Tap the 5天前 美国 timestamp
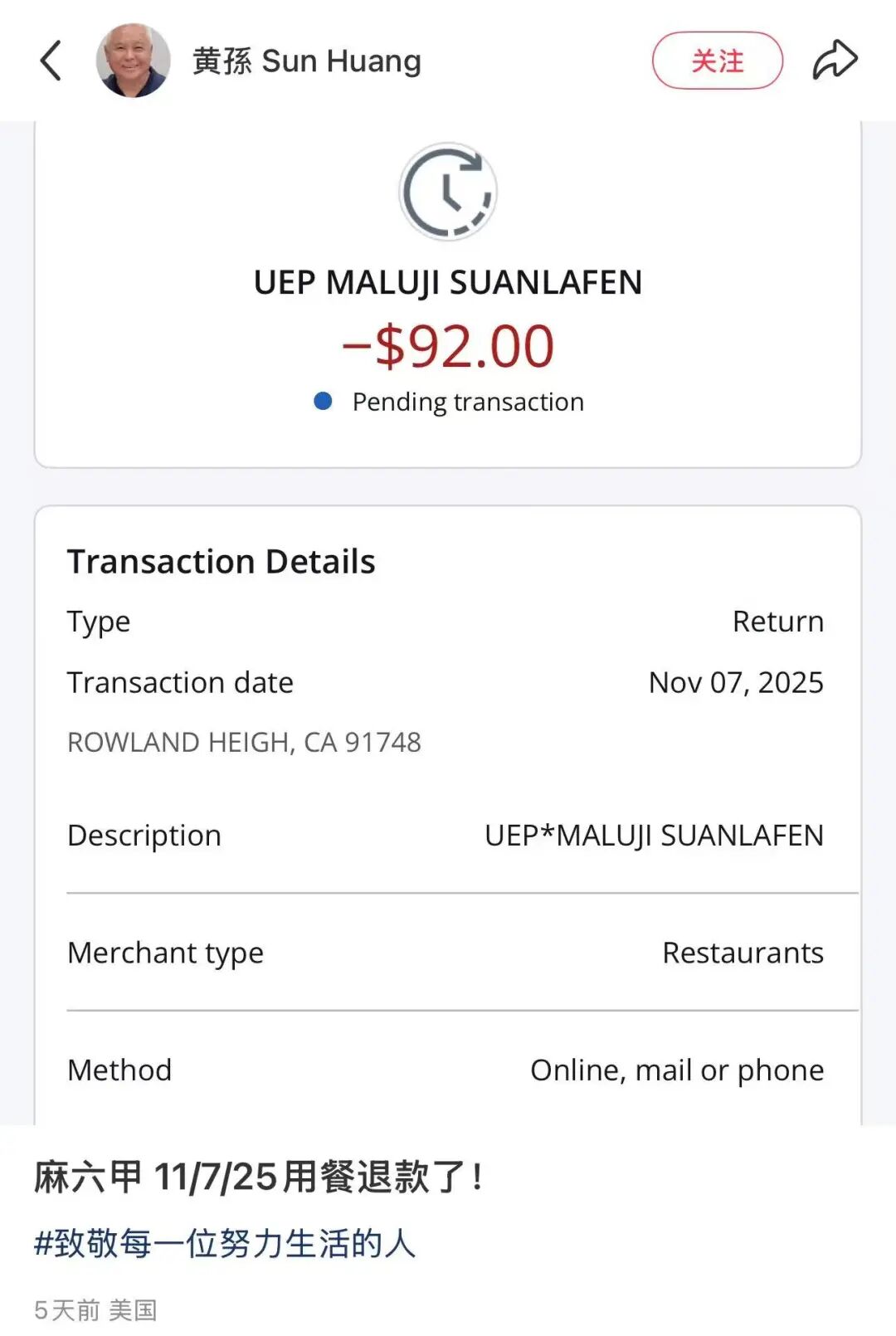Viewport: 896px width, 1336px height. [x=95, y=1309]
